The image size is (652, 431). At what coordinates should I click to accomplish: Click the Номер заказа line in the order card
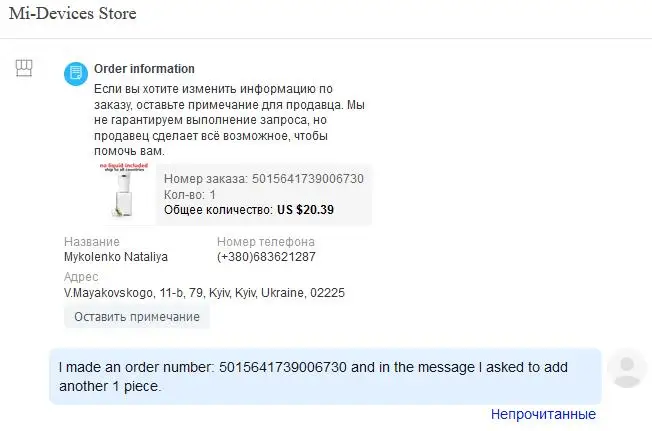[263, 179]
